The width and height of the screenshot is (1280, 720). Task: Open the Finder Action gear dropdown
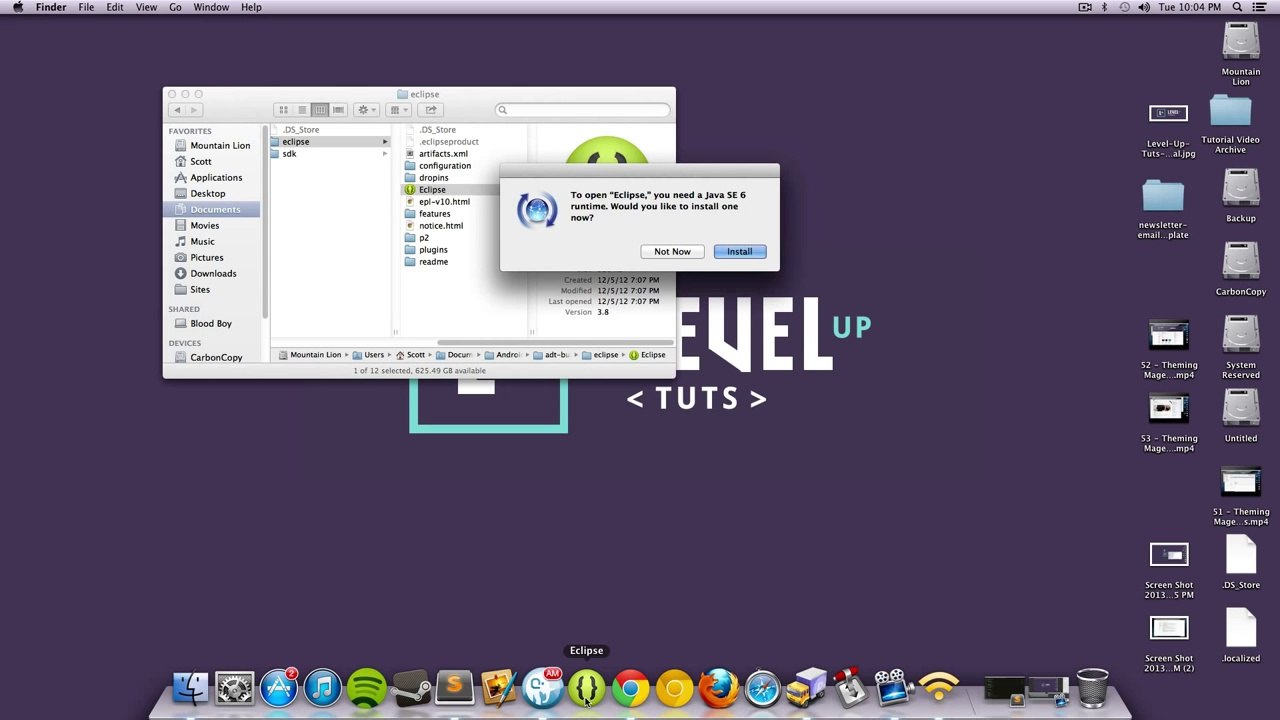click(366, 110)
